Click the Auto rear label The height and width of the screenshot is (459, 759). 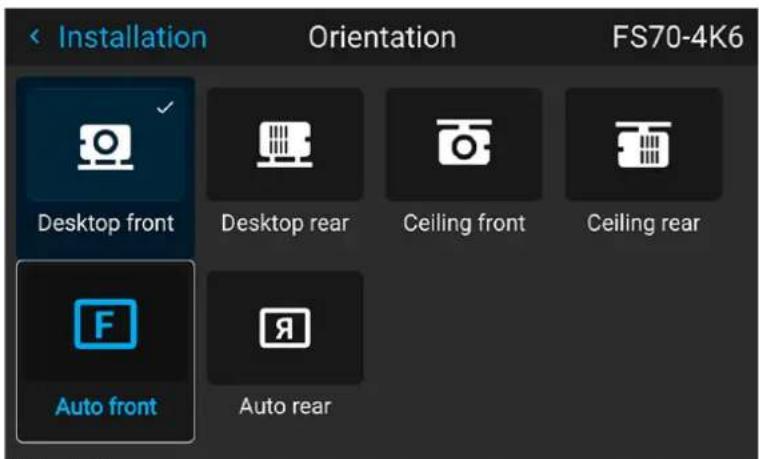tap(285, 406)
